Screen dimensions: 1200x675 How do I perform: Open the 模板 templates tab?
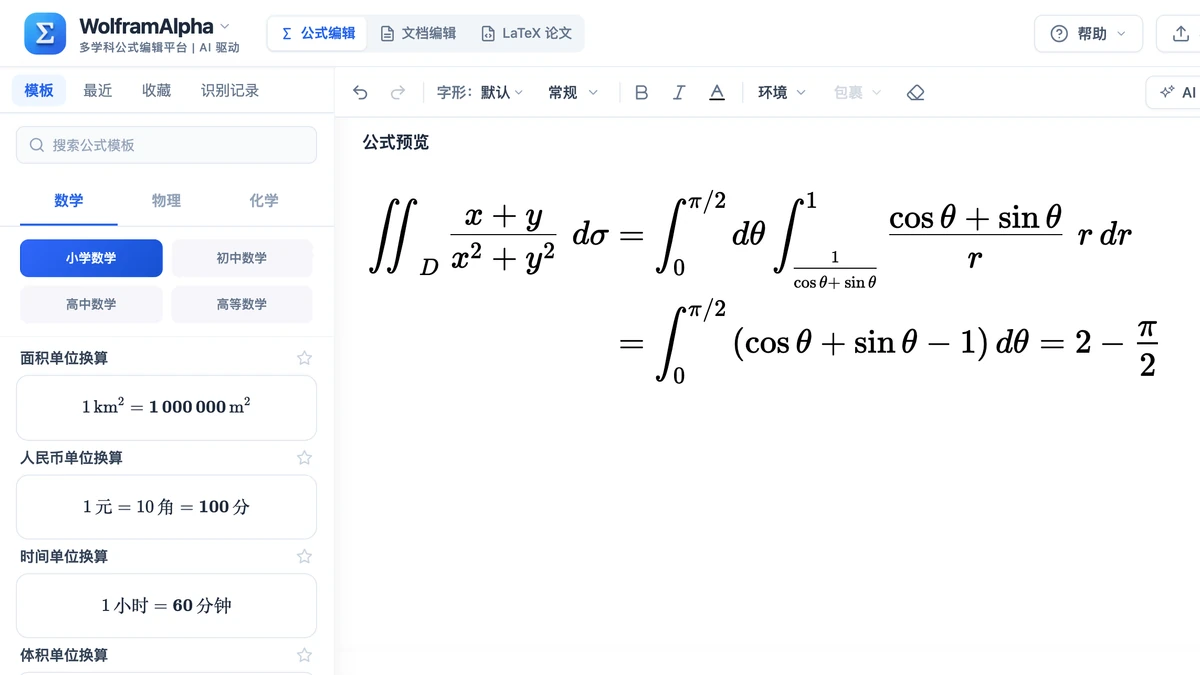point(39,90)
